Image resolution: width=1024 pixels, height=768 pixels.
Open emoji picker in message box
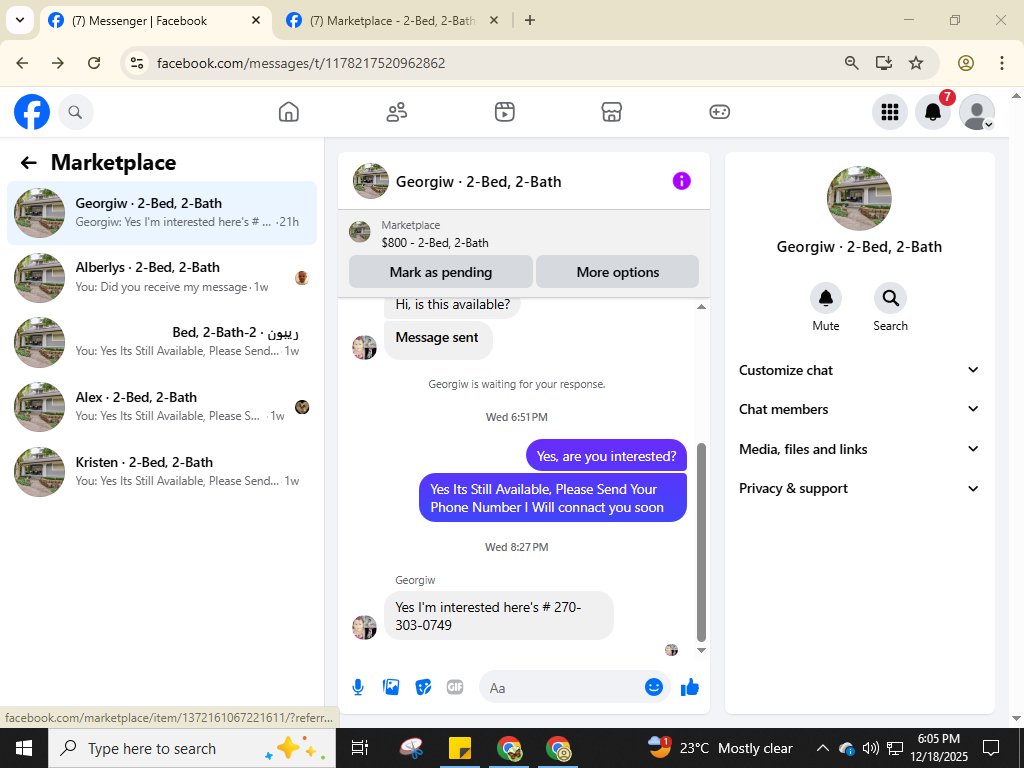[x=654, y=687]
